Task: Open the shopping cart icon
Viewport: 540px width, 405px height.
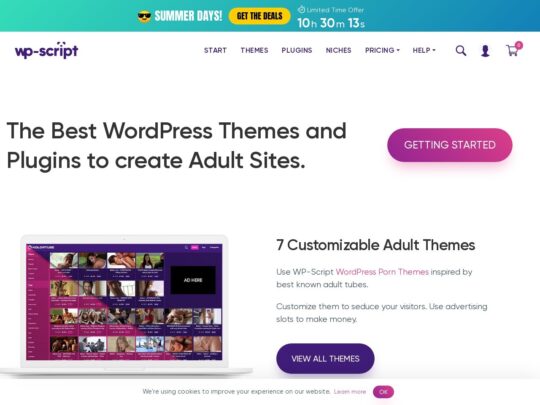Action: point(512,51)
